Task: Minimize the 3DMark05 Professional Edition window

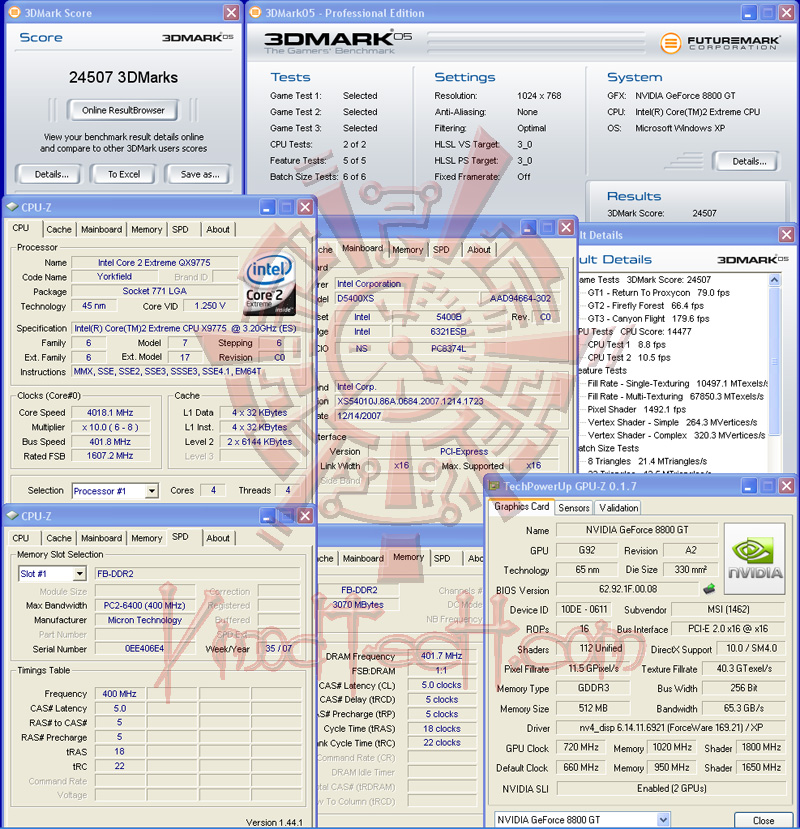Action: (x=748, y=13)
